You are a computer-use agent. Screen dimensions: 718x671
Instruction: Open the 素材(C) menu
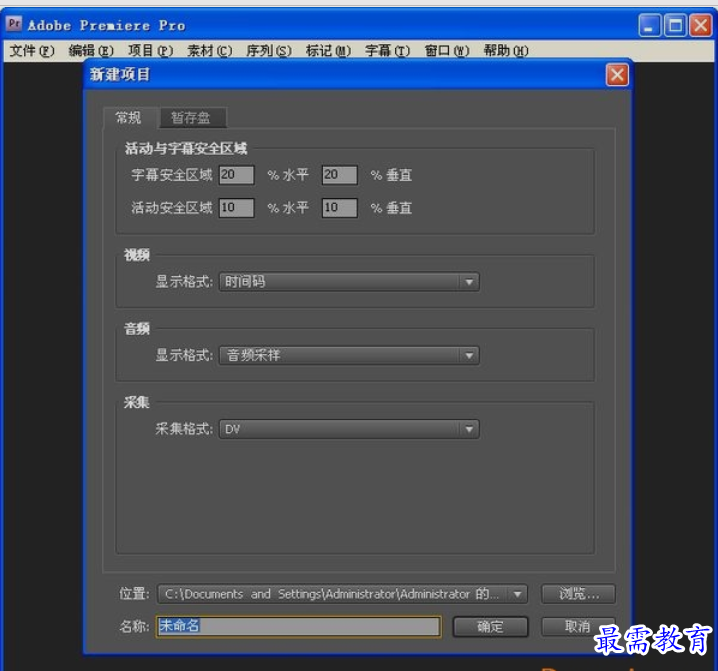coord(210,50)
